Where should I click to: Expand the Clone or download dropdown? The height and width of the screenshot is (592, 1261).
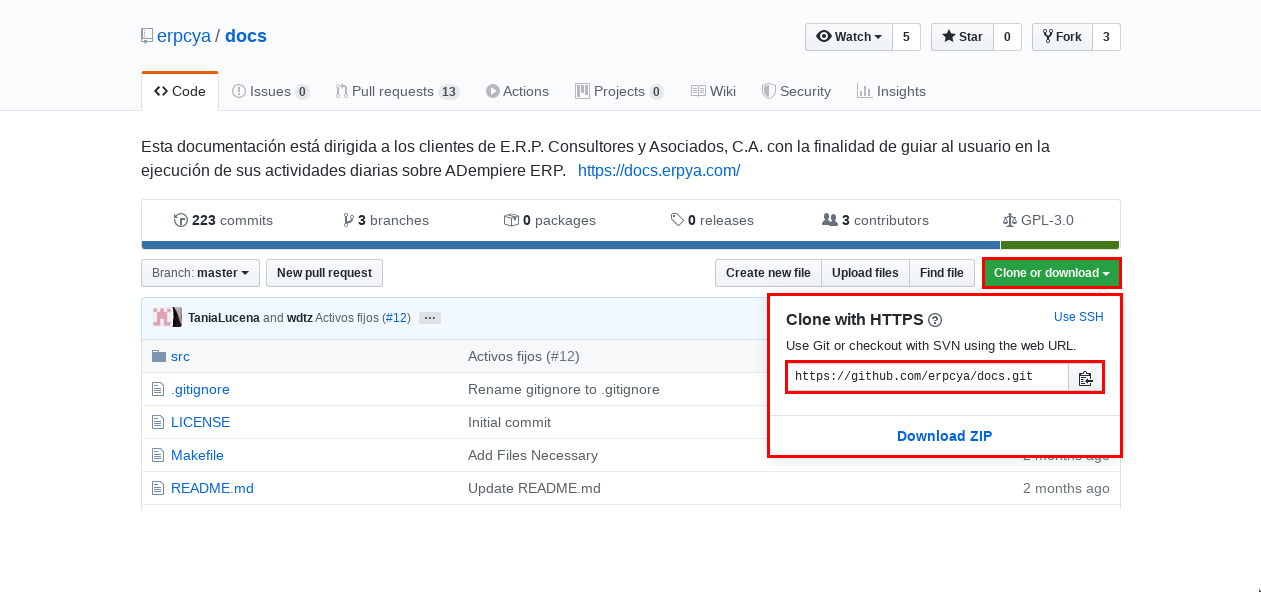coord(1051,272)
